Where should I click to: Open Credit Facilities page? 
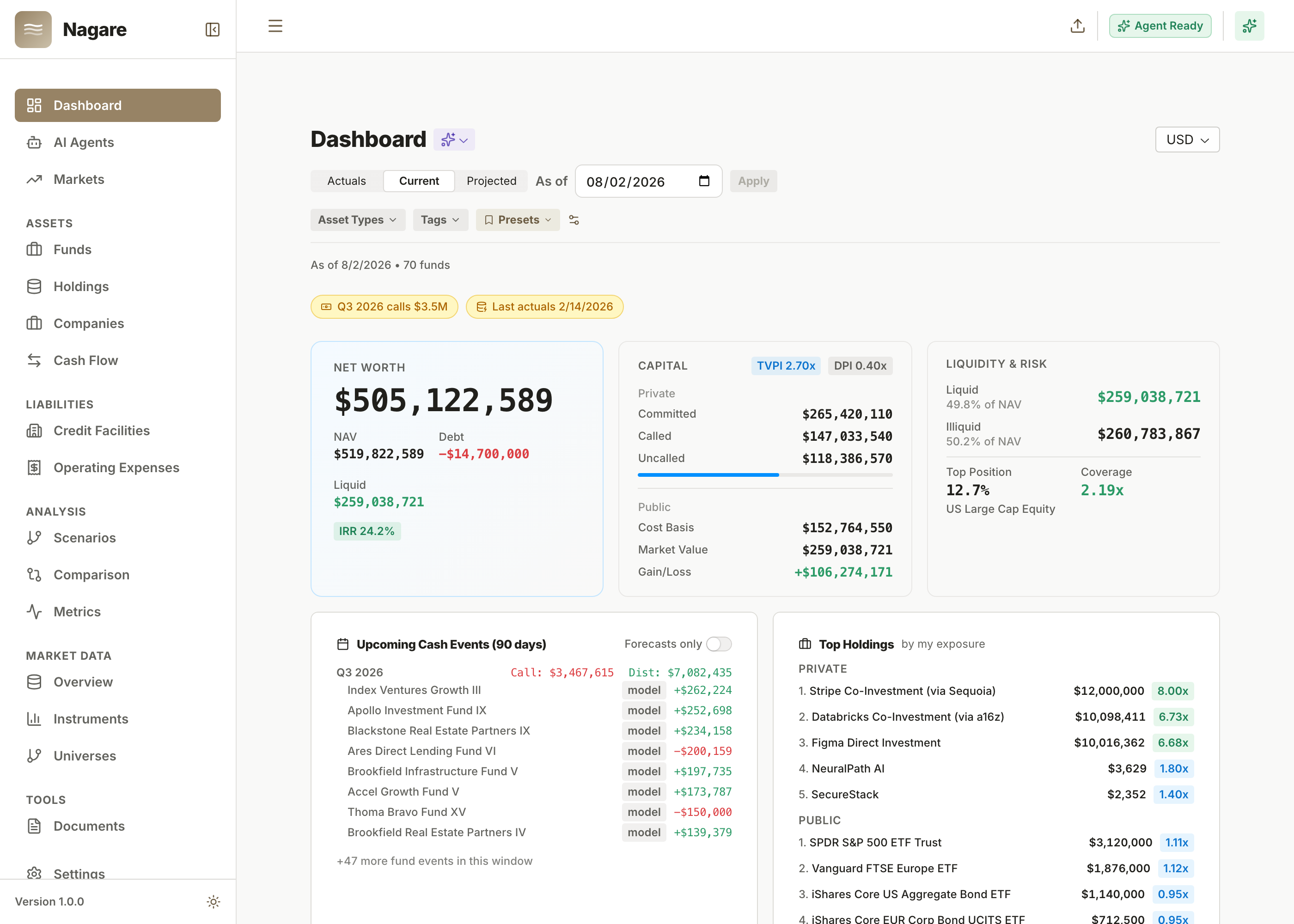pyautogui.click(x=118, y=431)
